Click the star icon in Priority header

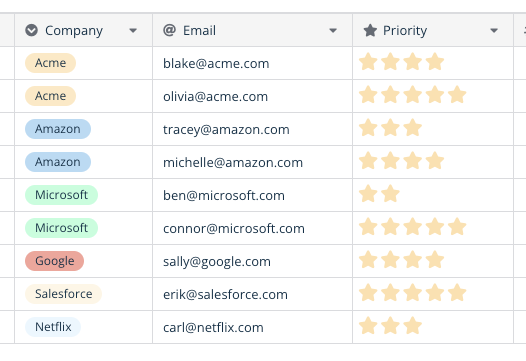[x=370, y=31]
